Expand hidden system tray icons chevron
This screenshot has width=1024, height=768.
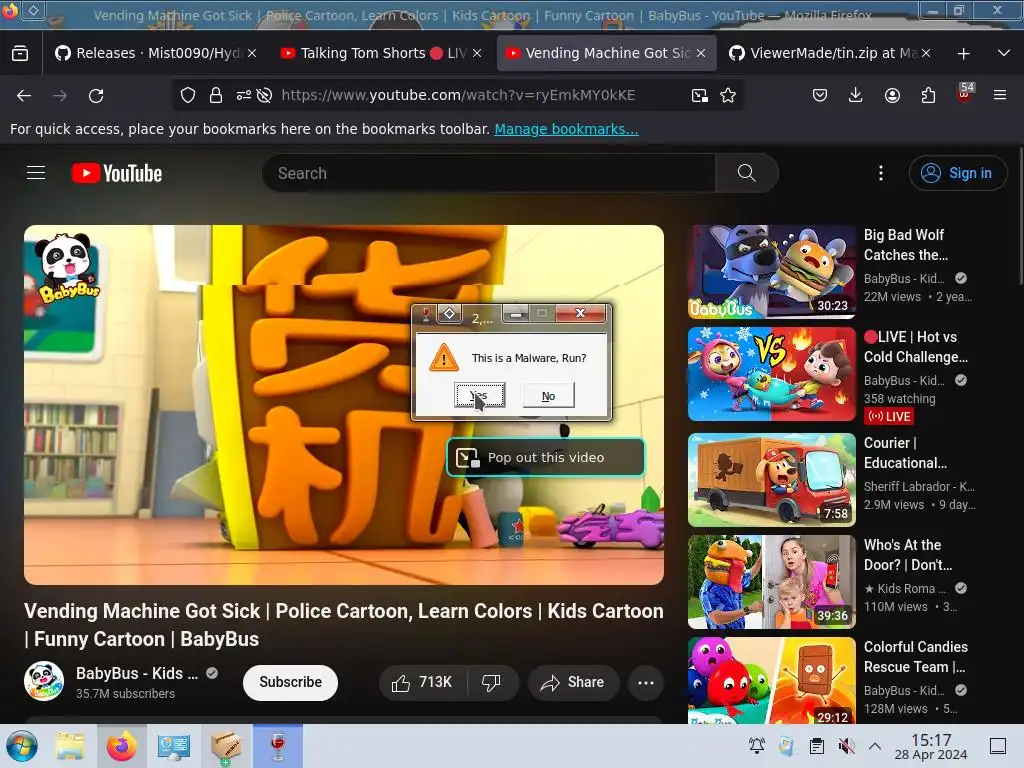875,746
